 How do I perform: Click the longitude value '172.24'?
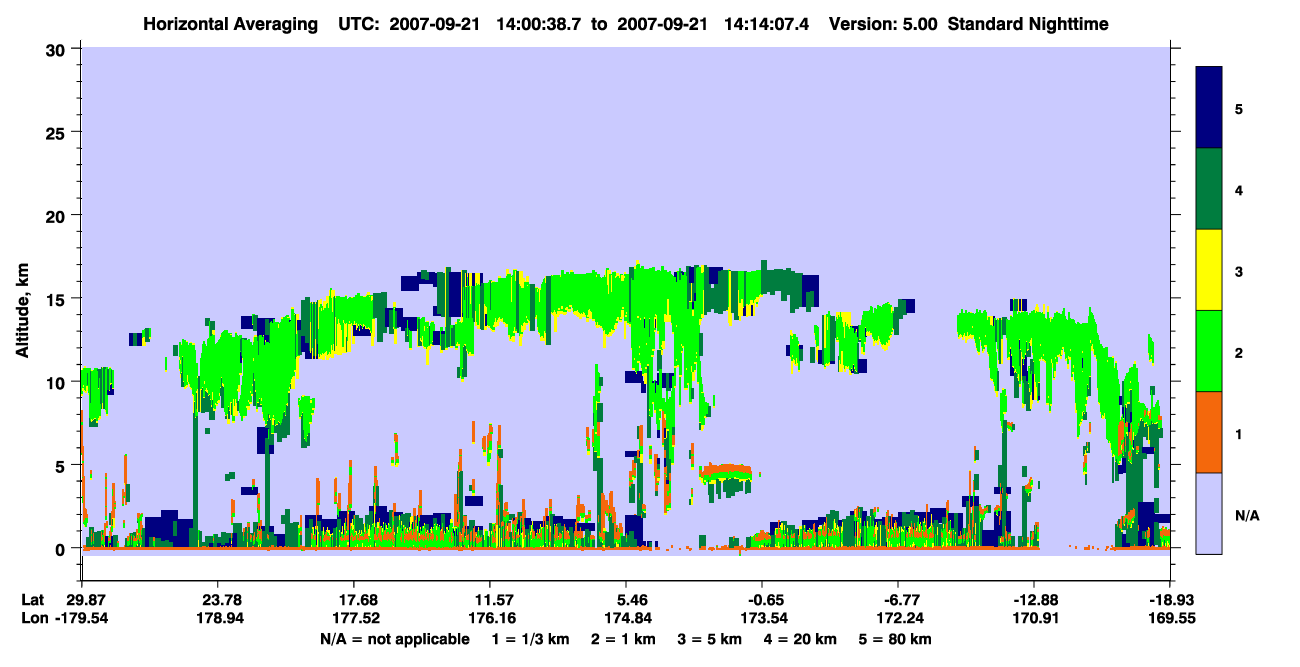898,618
